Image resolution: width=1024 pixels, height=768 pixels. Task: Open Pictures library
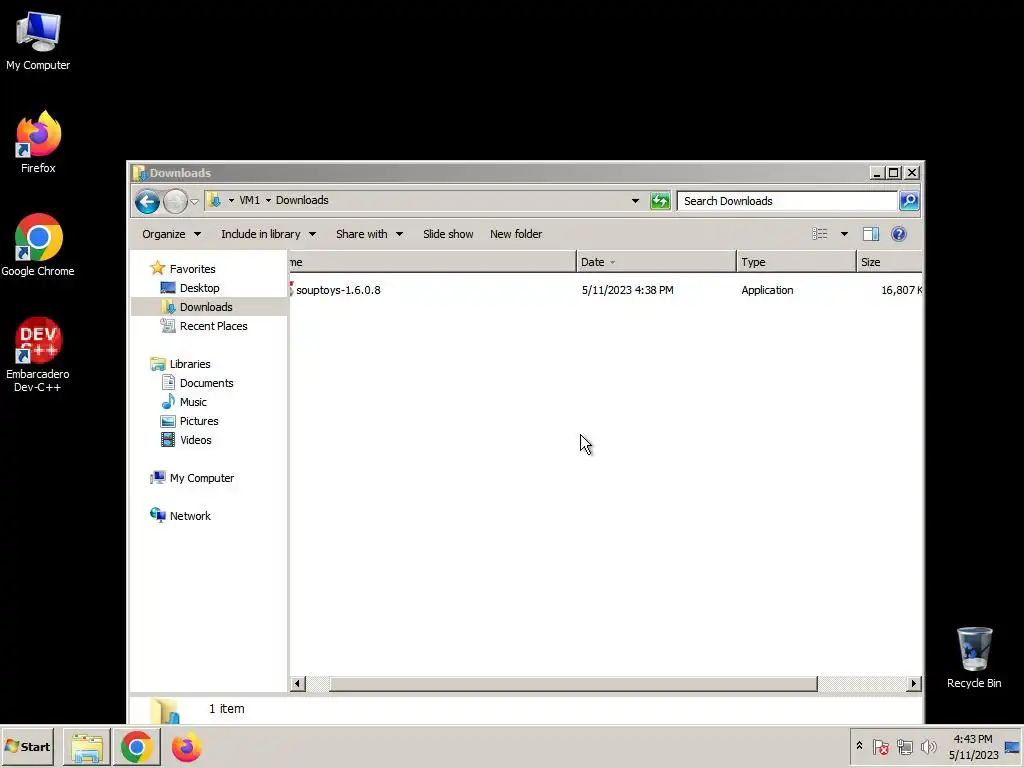pos(199,421)
